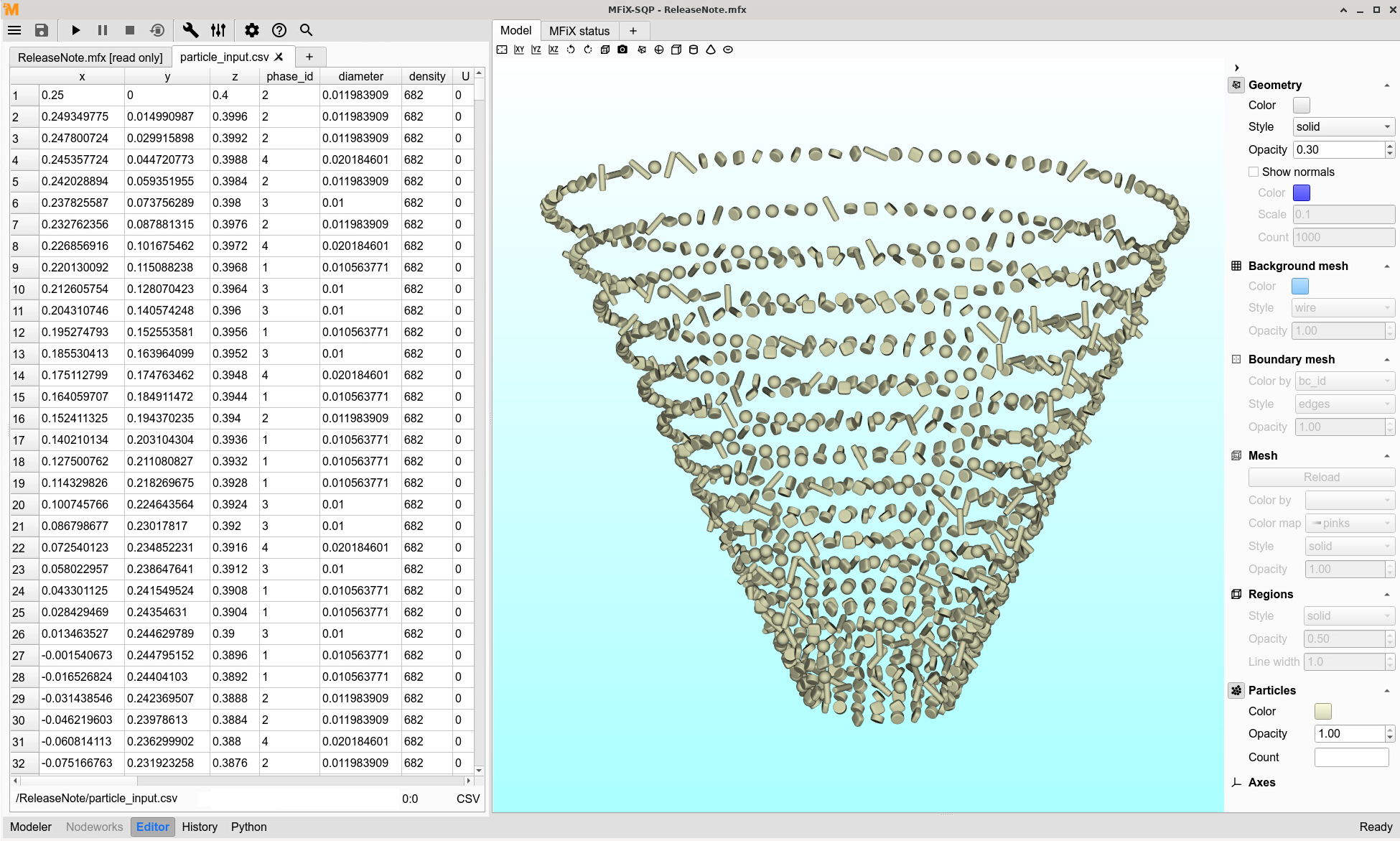The height and width of the screenshot is (841, 1400).
Task: Click the cone shape icon
Action: coord(711,50)
